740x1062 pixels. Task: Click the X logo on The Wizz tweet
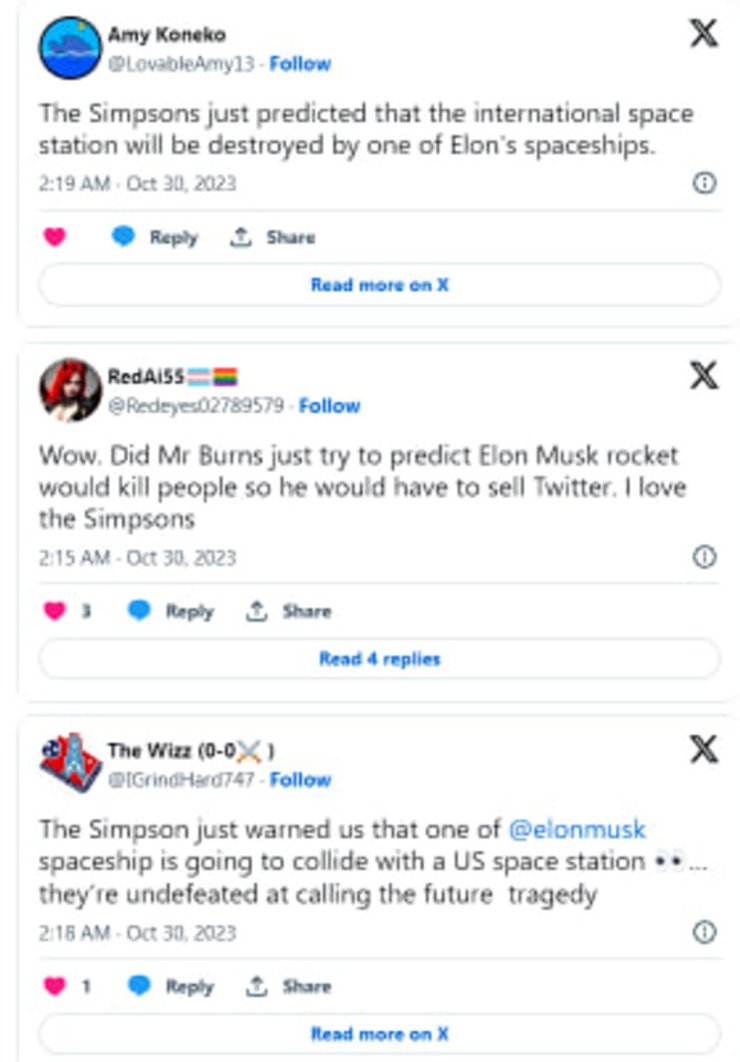(x=704, y=750)
